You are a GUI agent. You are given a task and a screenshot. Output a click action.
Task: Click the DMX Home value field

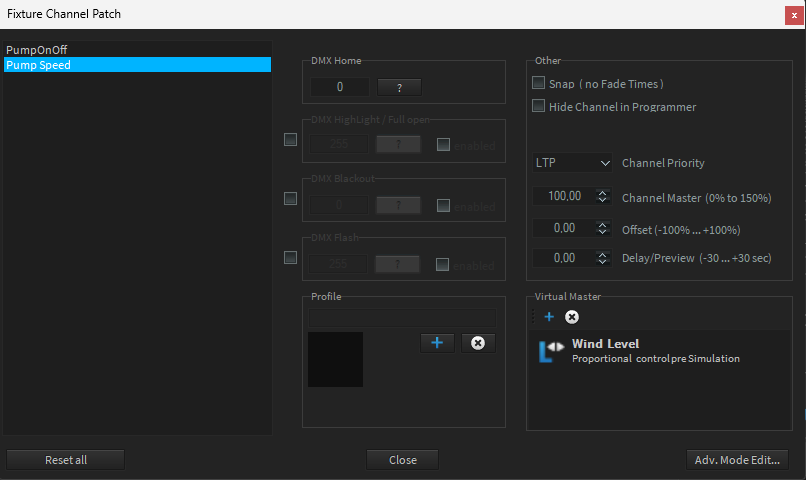[x=340, y=88]
